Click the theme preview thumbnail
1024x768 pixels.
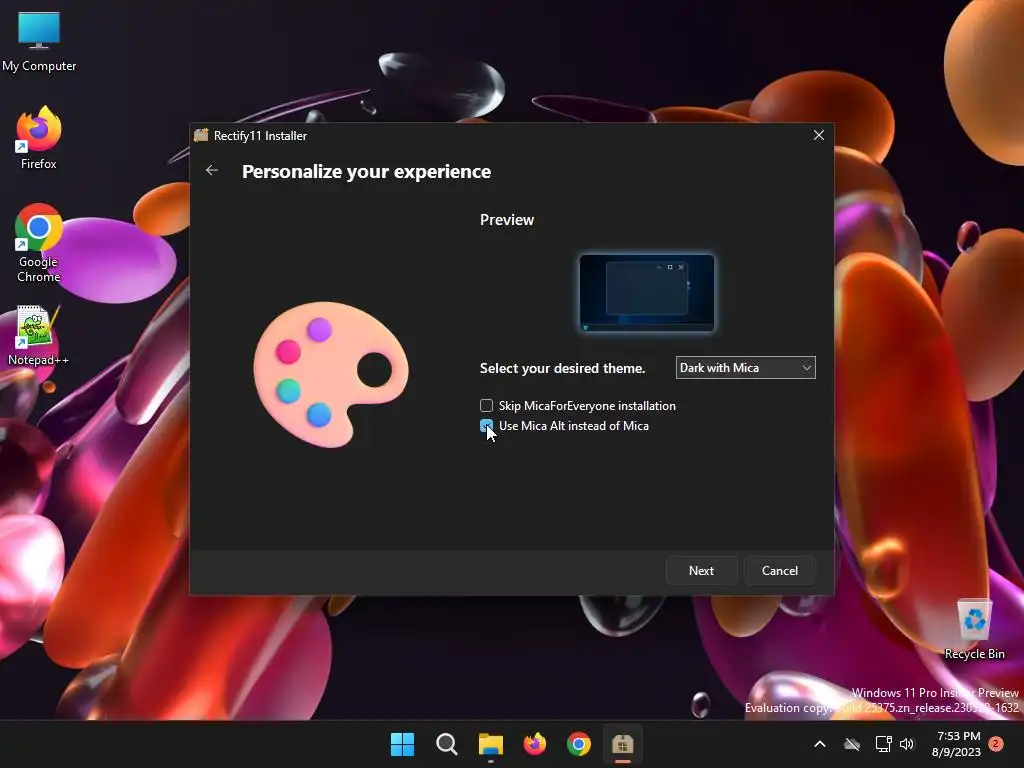[647, 293]
